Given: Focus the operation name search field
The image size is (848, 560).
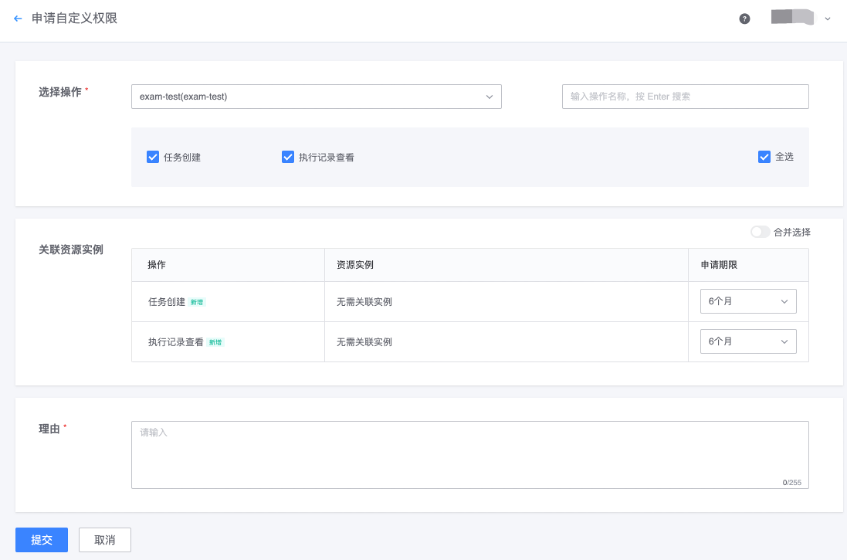Looking at the screenshot, I should [685, 96].
